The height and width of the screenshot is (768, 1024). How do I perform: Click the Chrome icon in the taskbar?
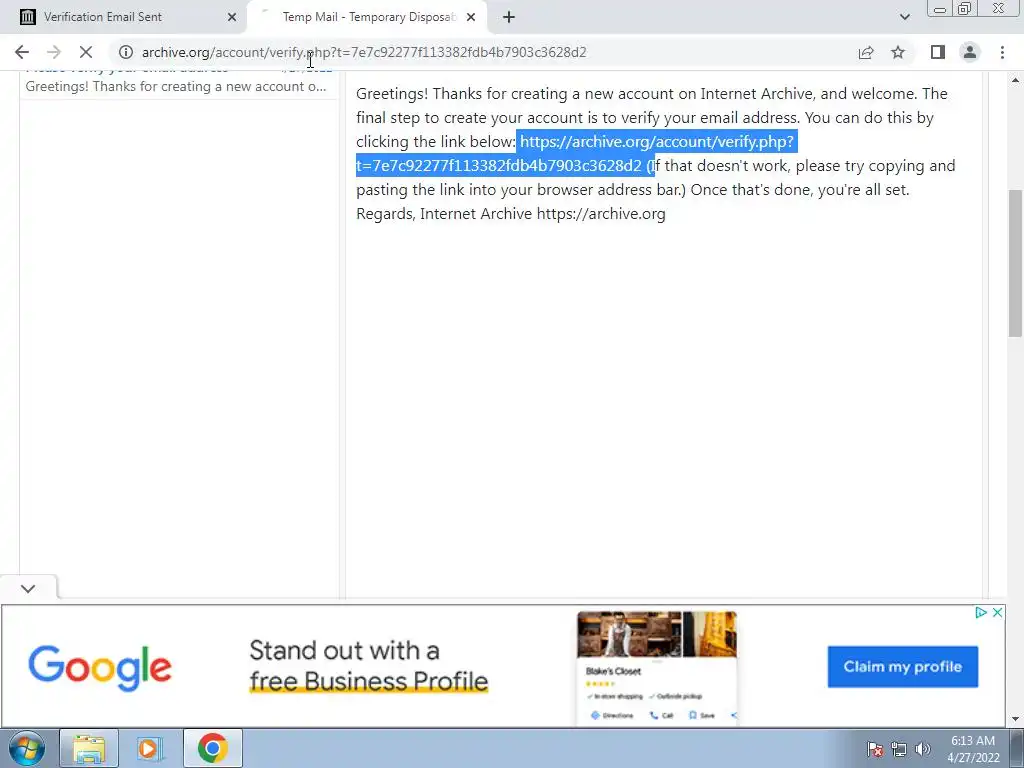212,748
